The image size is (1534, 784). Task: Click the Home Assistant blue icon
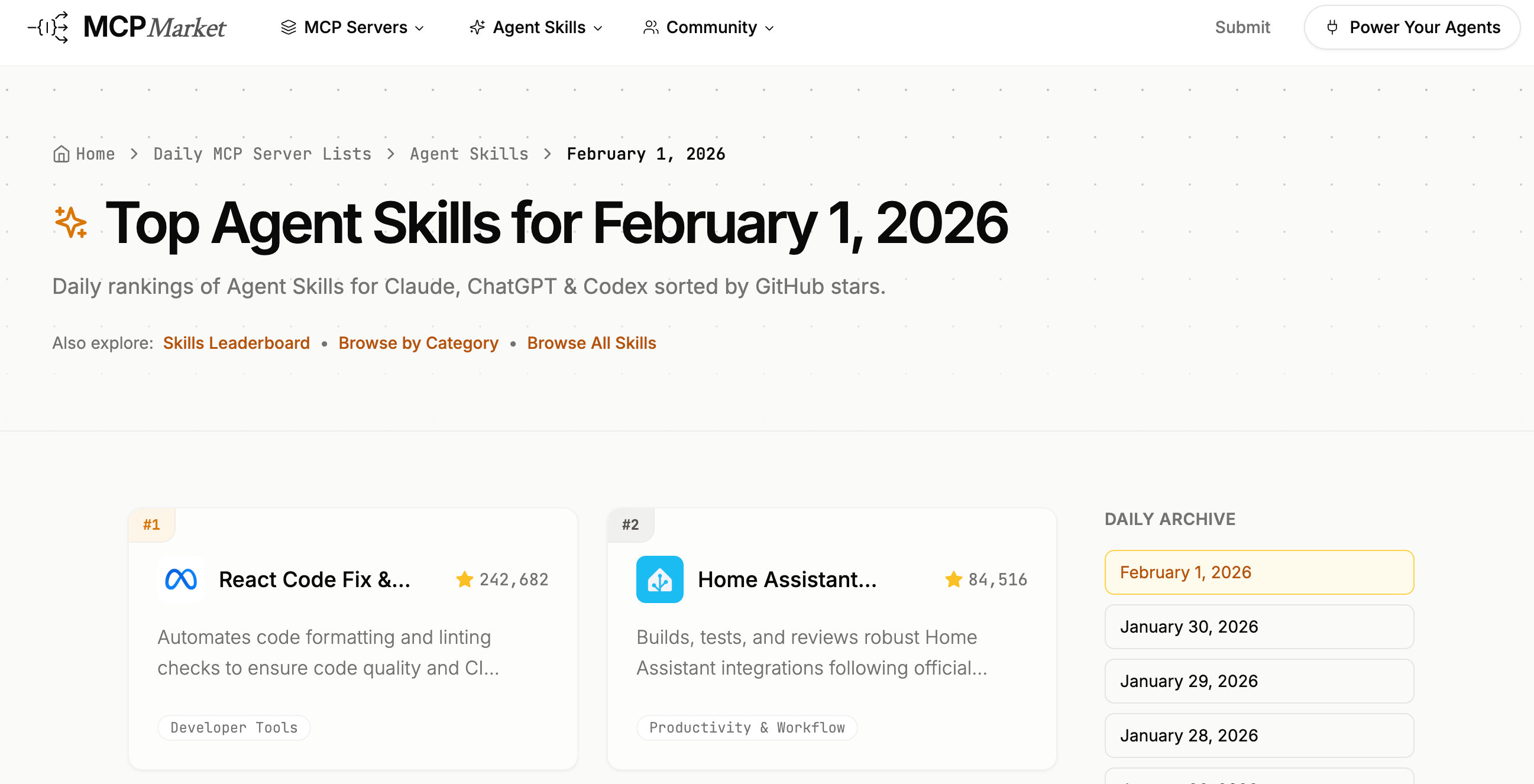(659, 579)
